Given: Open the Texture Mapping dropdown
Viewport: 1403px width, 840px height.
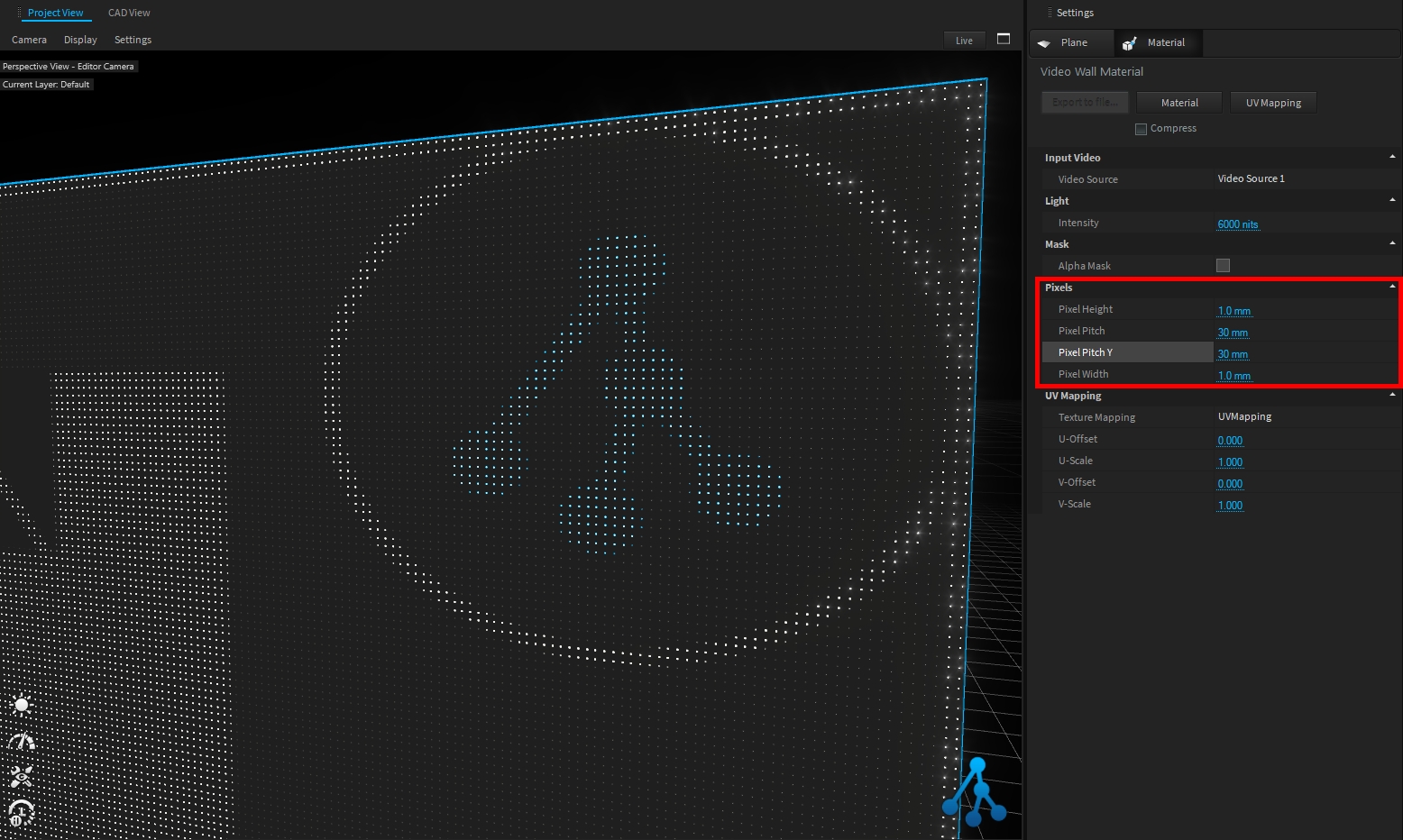Looking at the screenshot, I should (x=1244, y=417).
